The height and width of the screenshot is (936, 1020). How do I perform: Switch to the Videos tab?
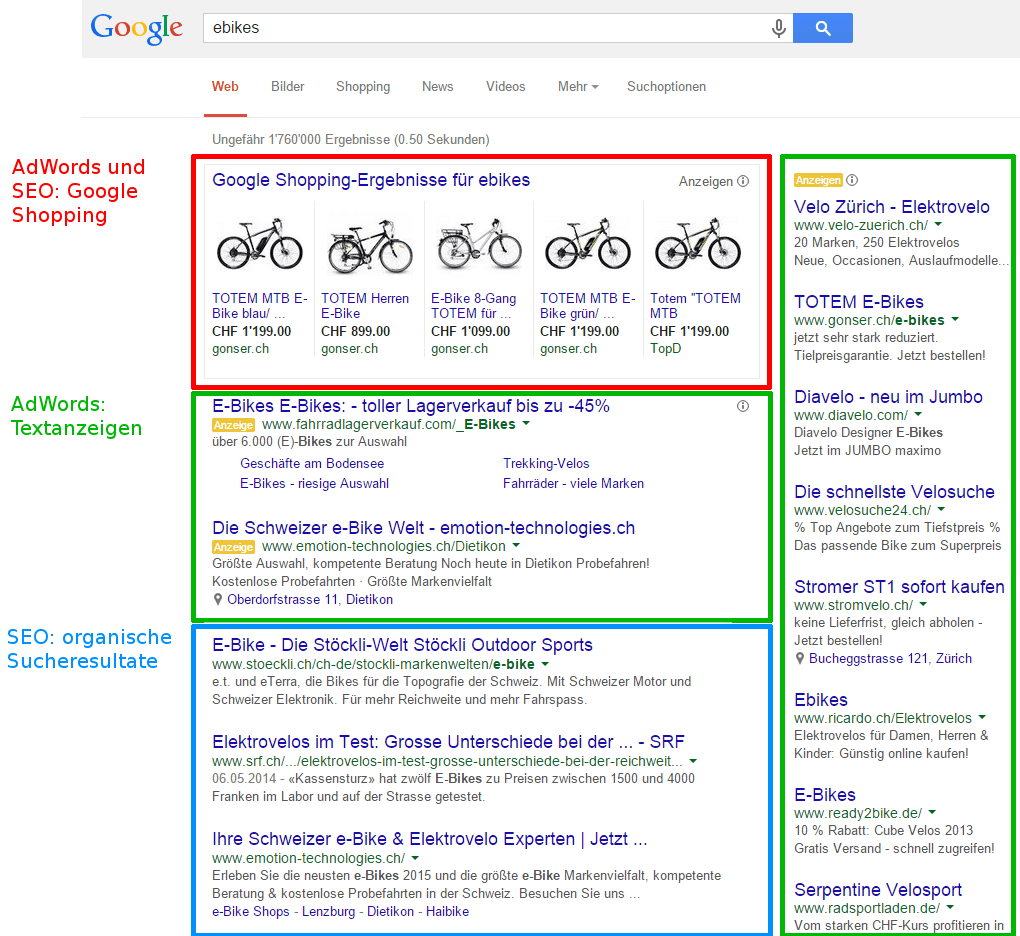(505, 87)
